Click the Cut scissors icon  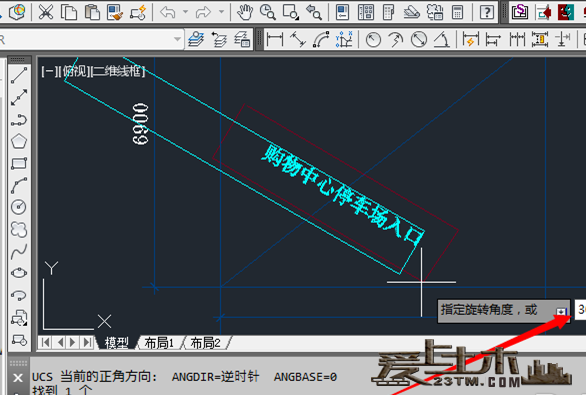pyautogui.click(x=46, y=12)
